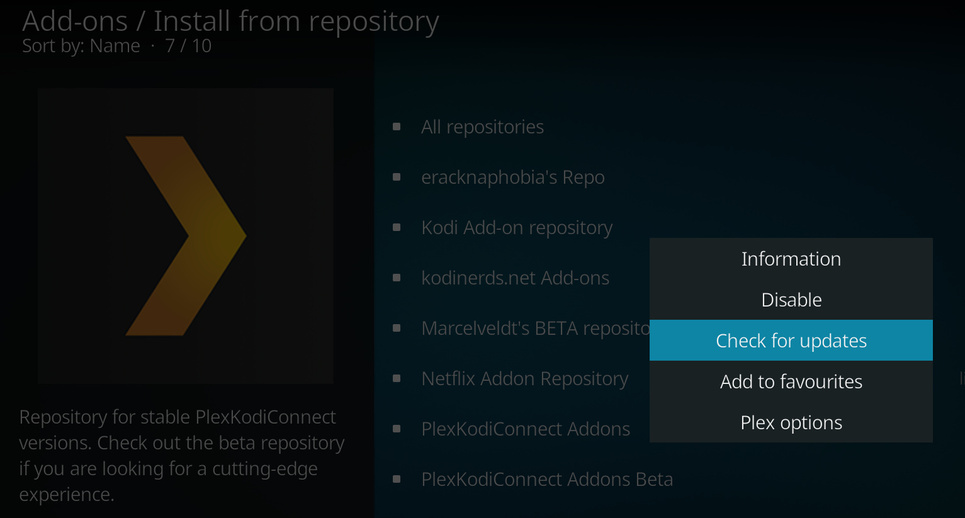Open the Netflix Addon Repository entry
The height and width of the screenshot is (518, 965).
coord(524,378)
